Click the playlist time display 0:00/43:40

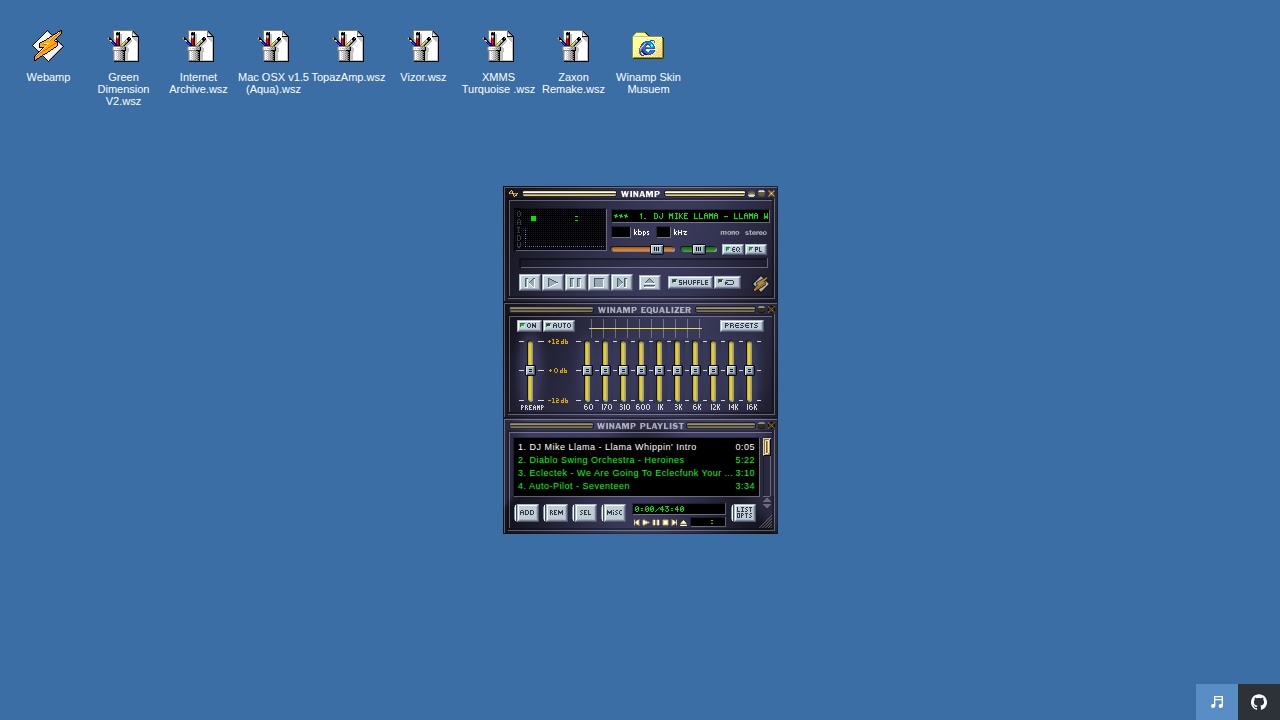[679, 509]
